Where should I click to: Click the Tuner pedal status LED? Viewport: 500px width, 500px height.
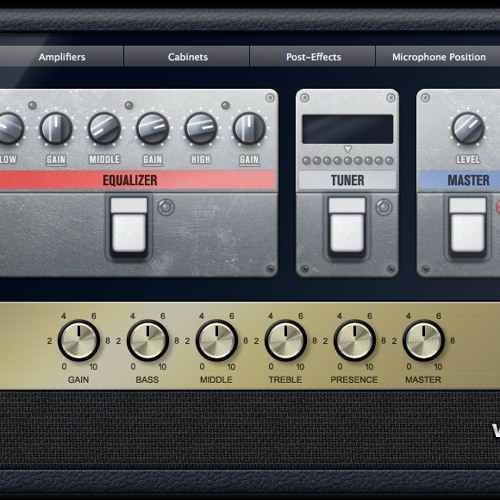pyautogui.click(x=384, y=207)
